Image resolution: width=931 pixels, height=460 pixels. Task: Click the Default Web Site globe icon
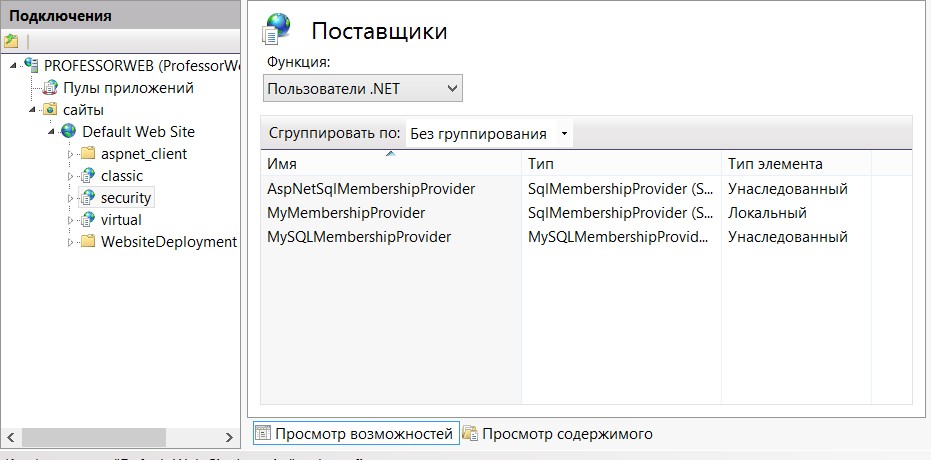tap(69, 131)
